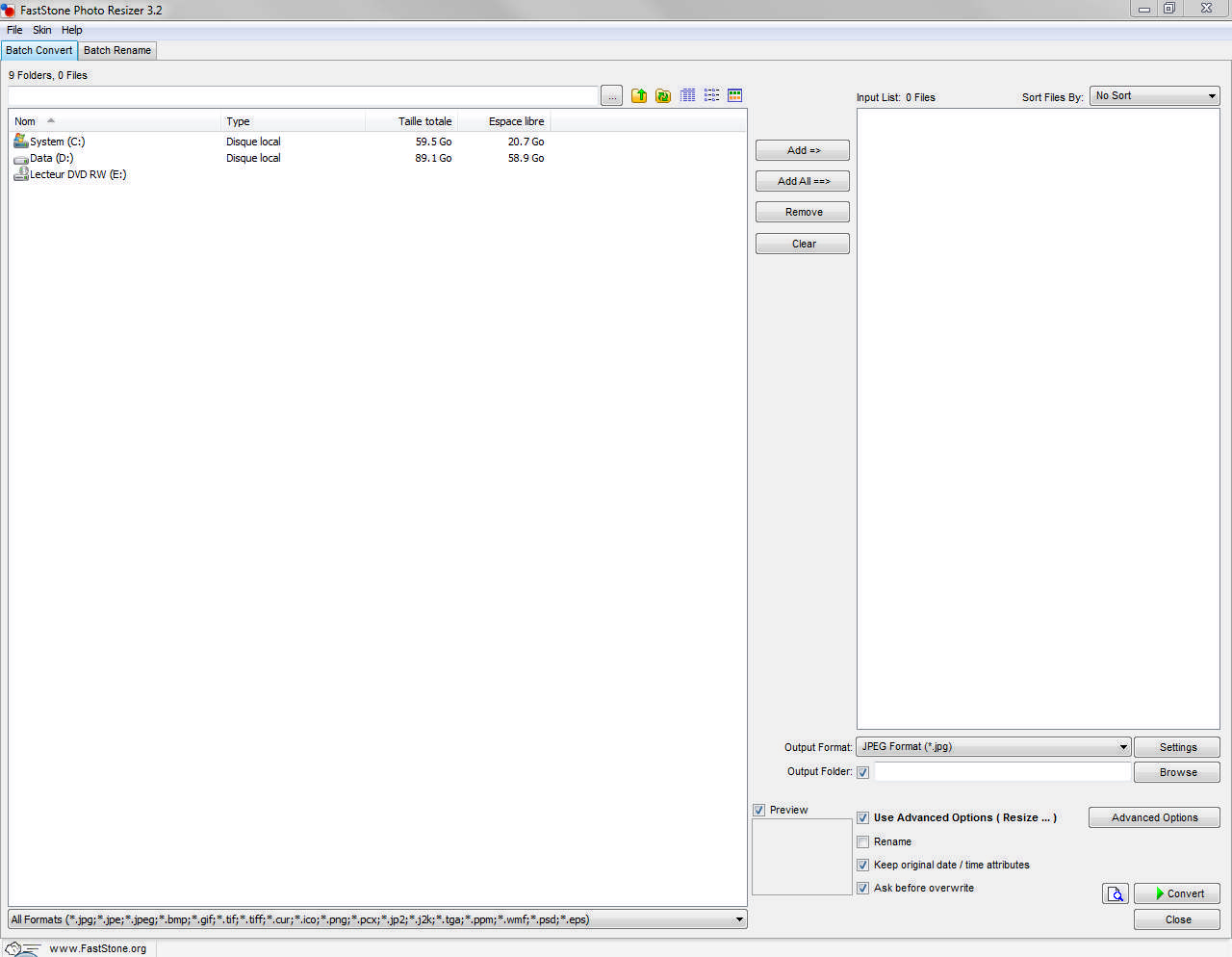Viewport: 1232px width, 957px height.
Task: Open the conversion preview magnifier icon
Action: (1115, 893)
